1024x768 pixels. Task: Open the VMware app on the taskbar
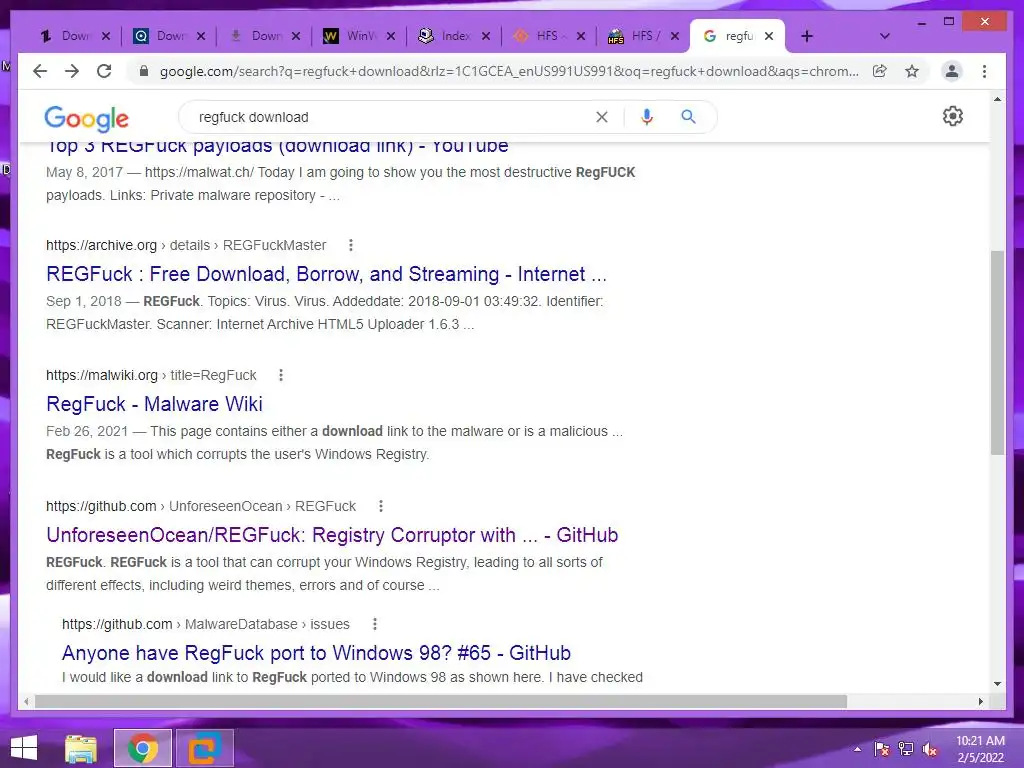205,748
